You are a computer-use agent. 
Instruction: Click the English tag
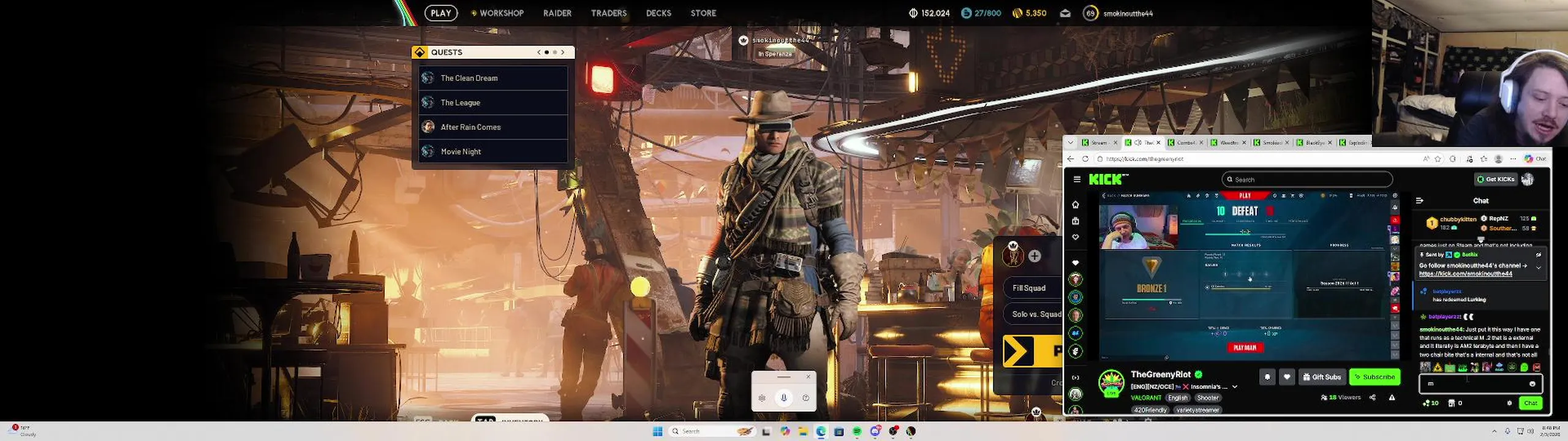click(1177, 398)
